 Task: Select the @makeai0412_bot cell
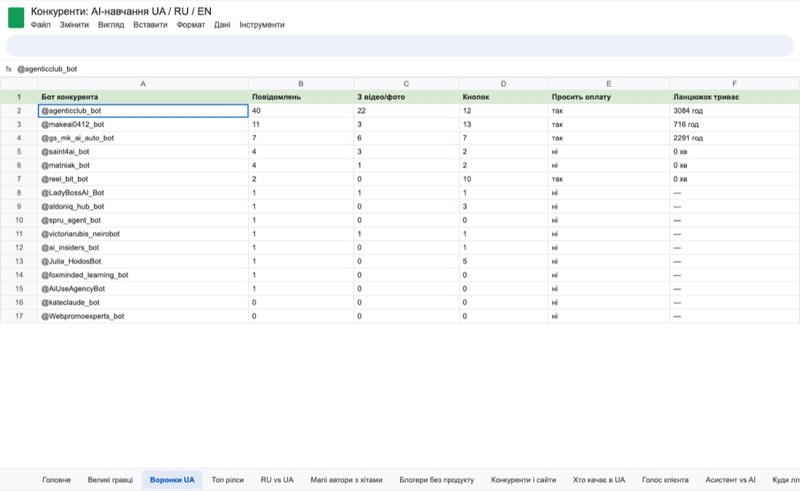point(143,124)
